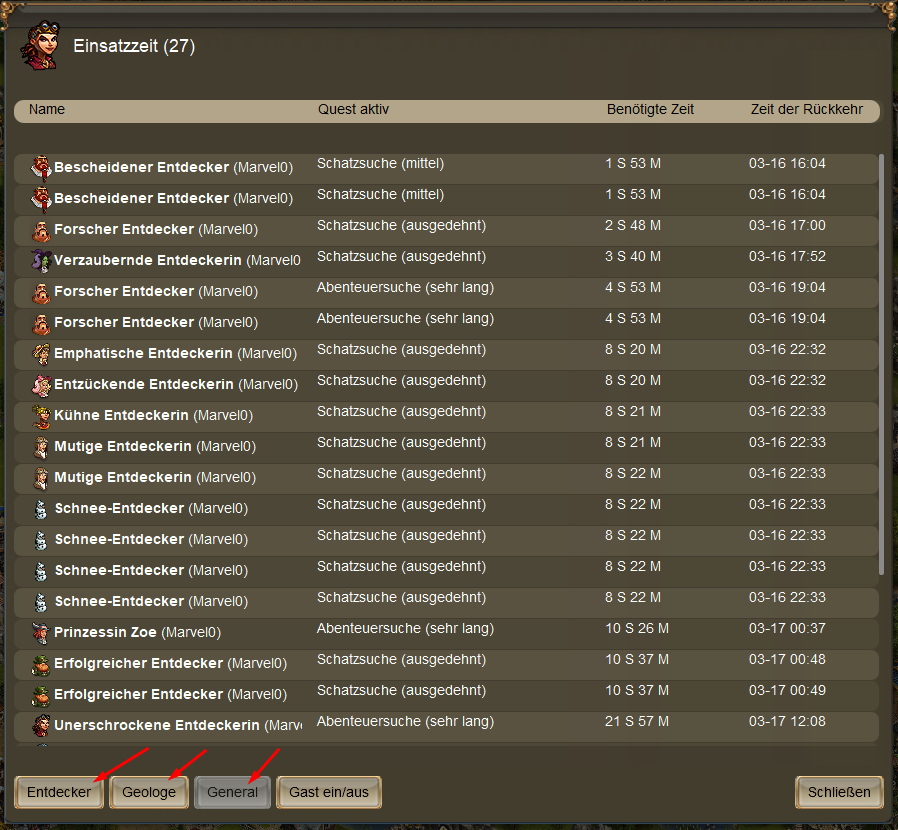Image resolution: width=898 pixels, height=830 pixels.
Task: Select the first Schnee-Entdecker snowman icon
Action: 40,508
